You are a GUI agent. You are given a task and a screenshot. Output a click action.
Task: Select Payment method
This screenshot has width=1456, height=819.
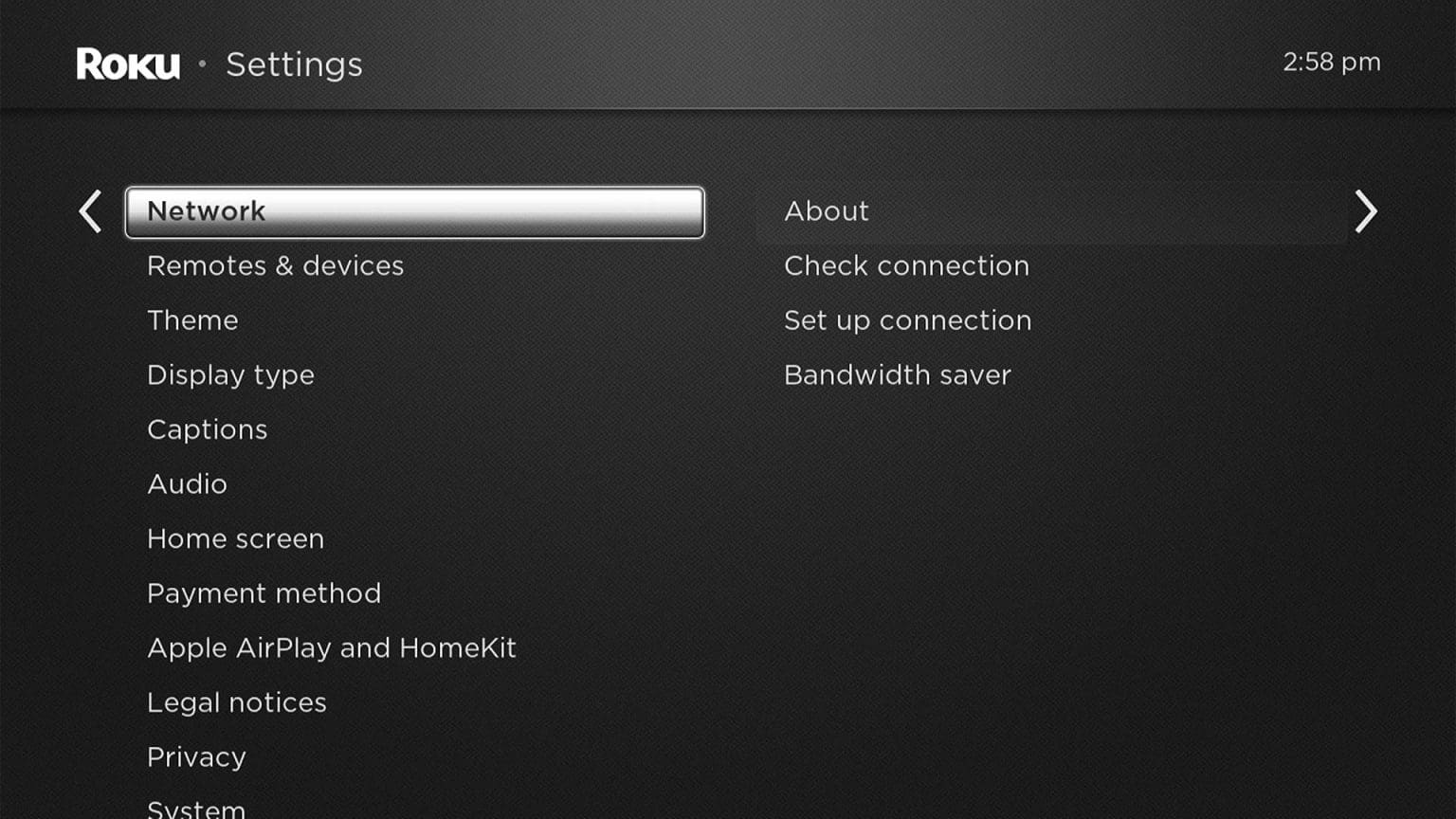point(264,592)
